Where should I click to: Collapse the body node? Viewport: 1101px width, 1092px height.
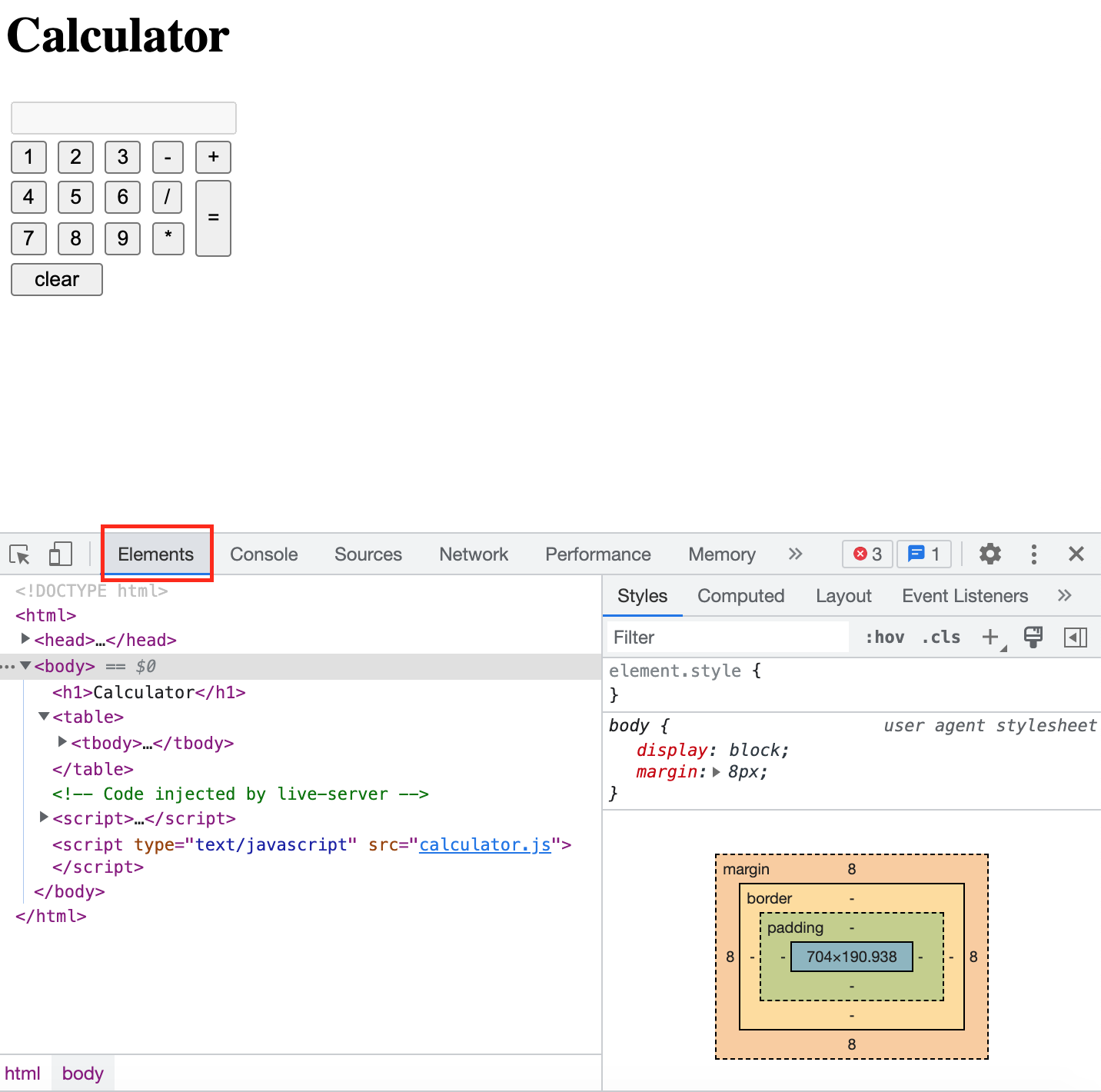tap(25, 665)
